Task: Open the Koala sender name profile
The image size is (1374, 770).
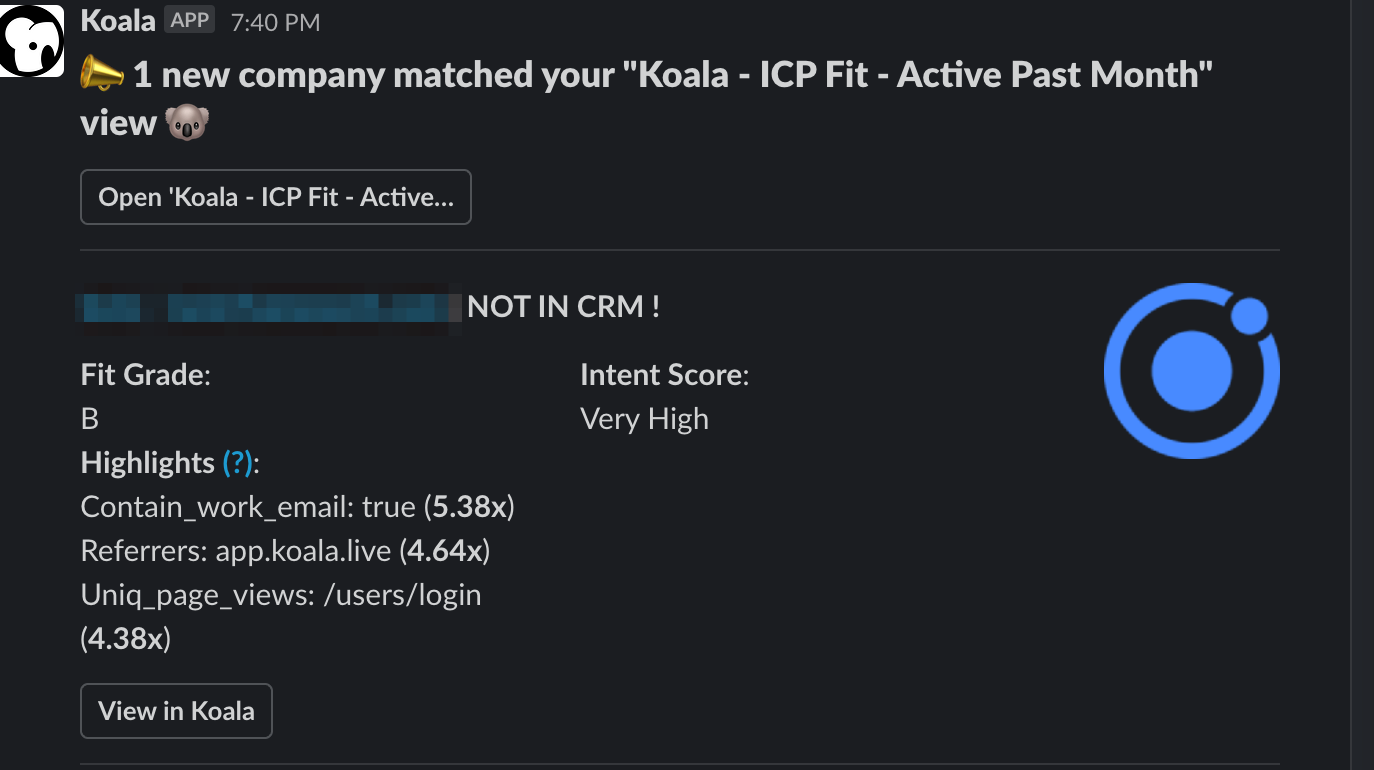Action: [x=117, y=20]
